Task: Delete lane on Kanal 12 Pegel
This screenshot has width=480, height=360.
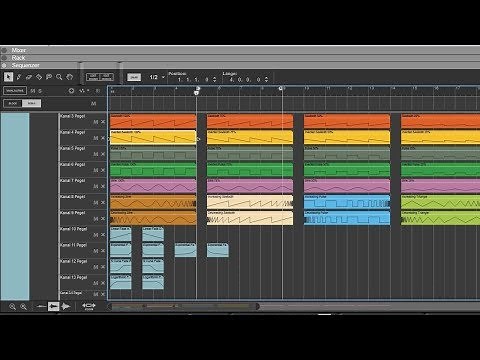Action: [103, 267]
